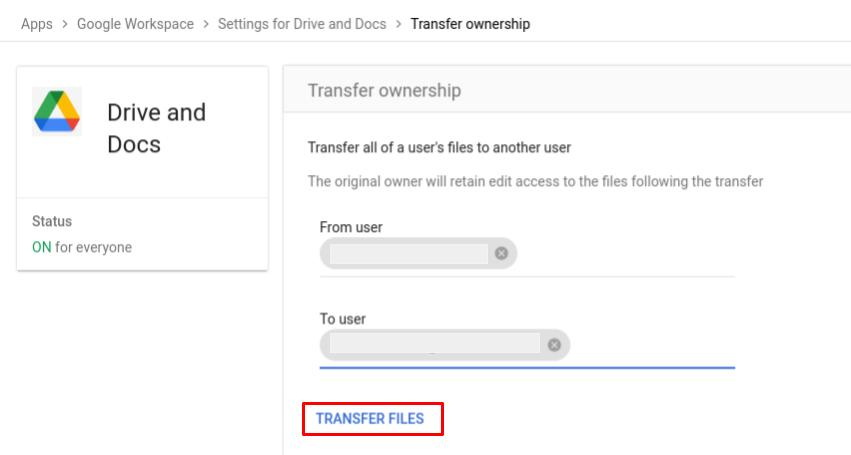Click the Status label in Drive card
The image size is (851, 455).
tap(52, 221)
